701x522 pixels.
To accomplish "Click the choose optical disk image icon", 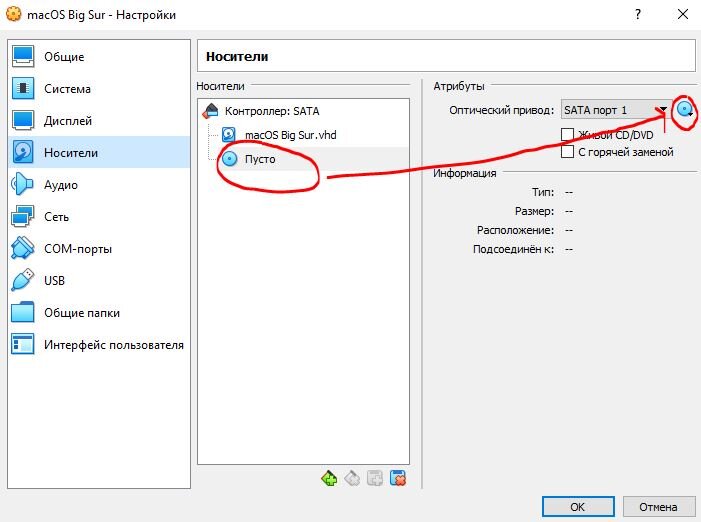I will [x=685, y=109].
